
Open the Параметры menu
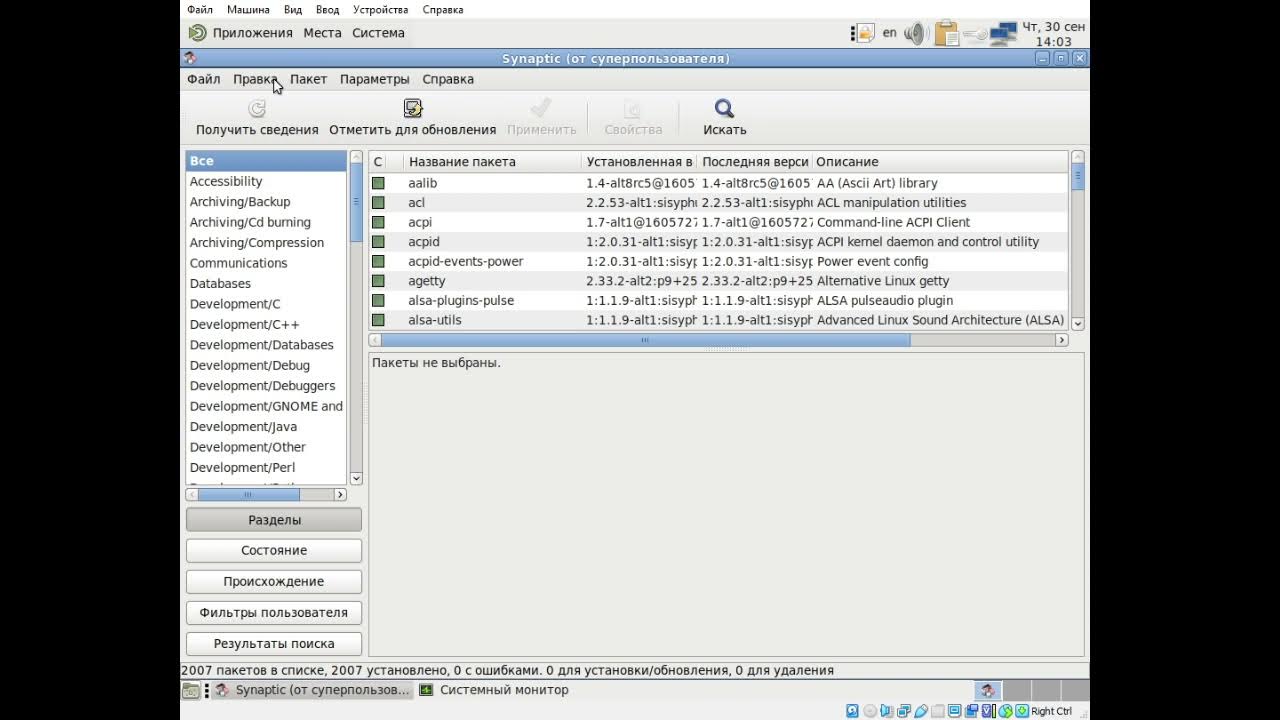(374, 79)
